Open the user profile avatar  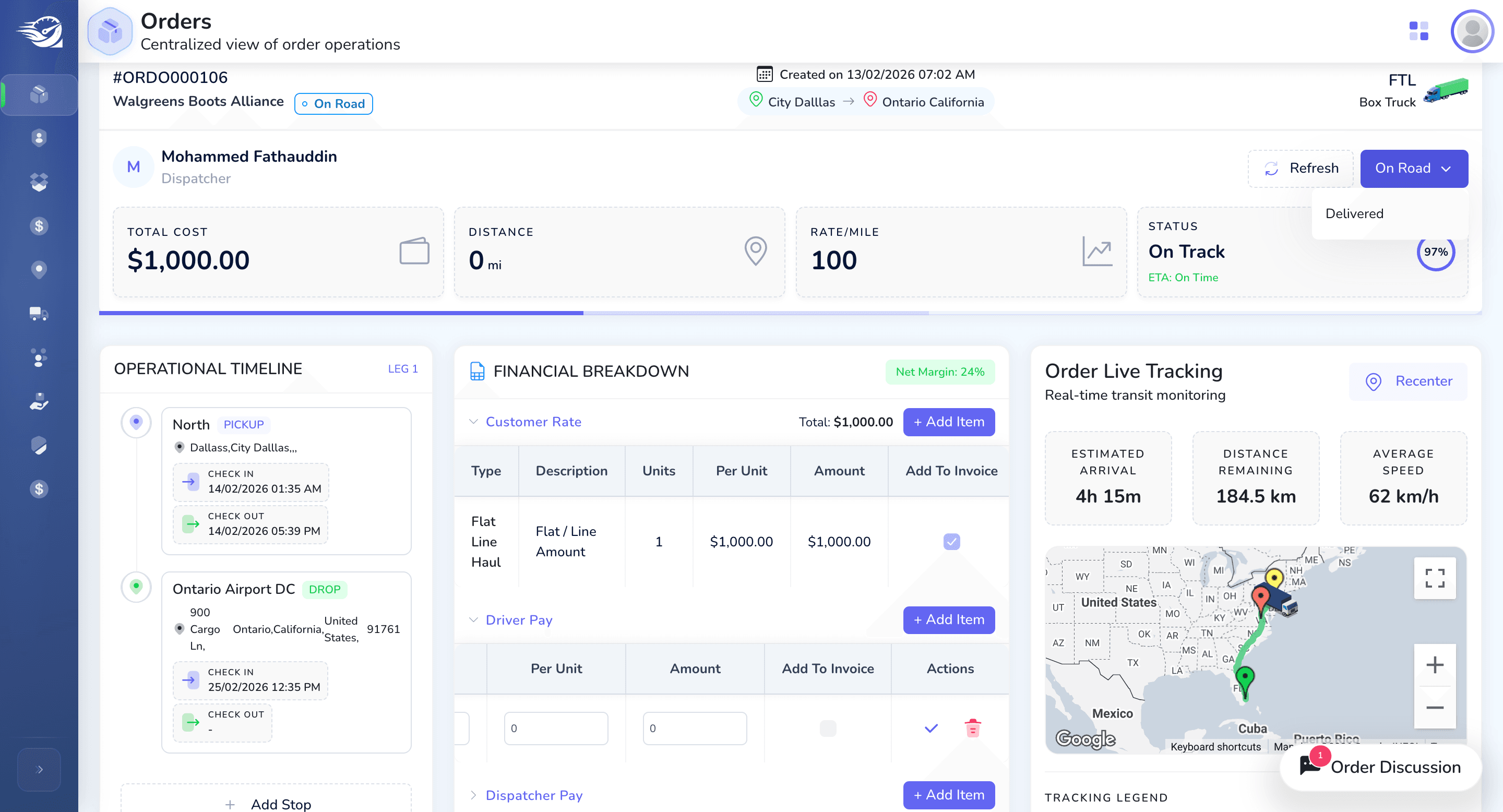pos(1472,31)
